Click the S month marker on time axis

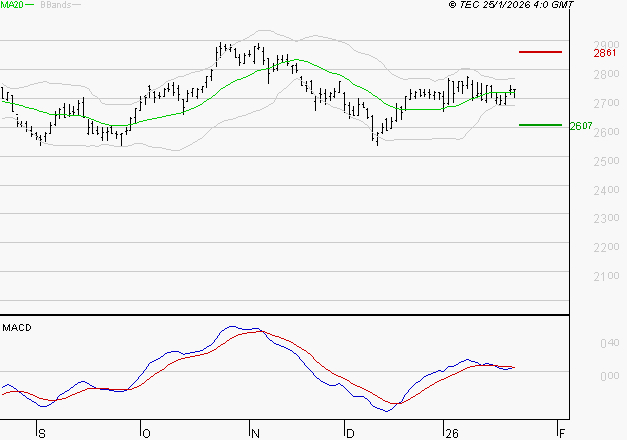tap(42, 434)
